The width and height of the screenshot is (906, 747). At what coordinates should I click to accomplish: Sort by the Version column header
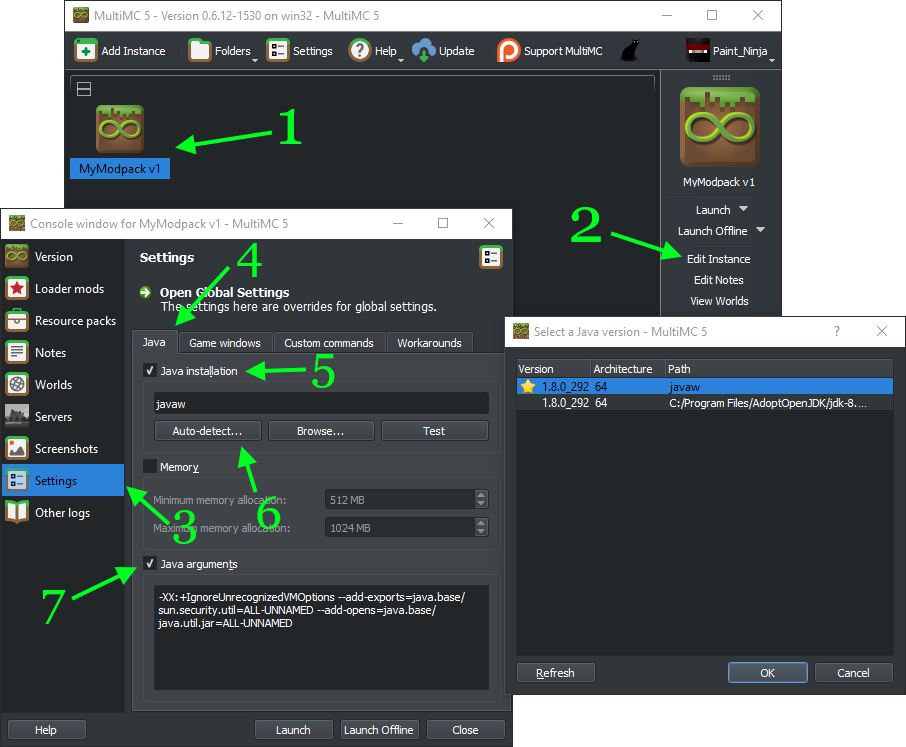[x=553, y=369]
